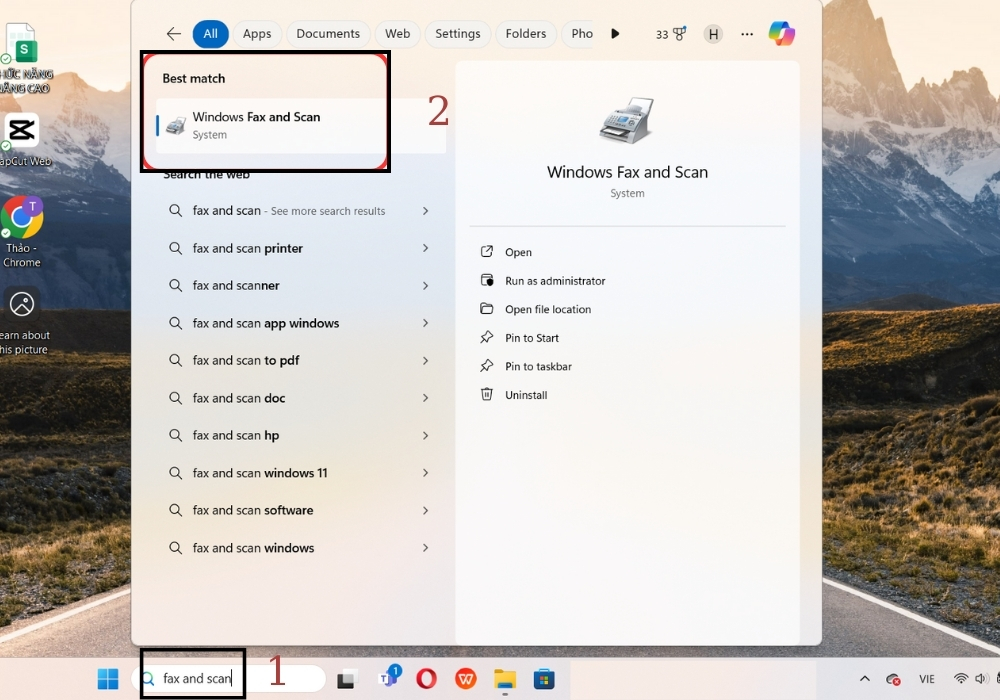Click the large Fax and Scan printer icon
The height and width of the screenshot is (700, 1000).
point(627,121)
